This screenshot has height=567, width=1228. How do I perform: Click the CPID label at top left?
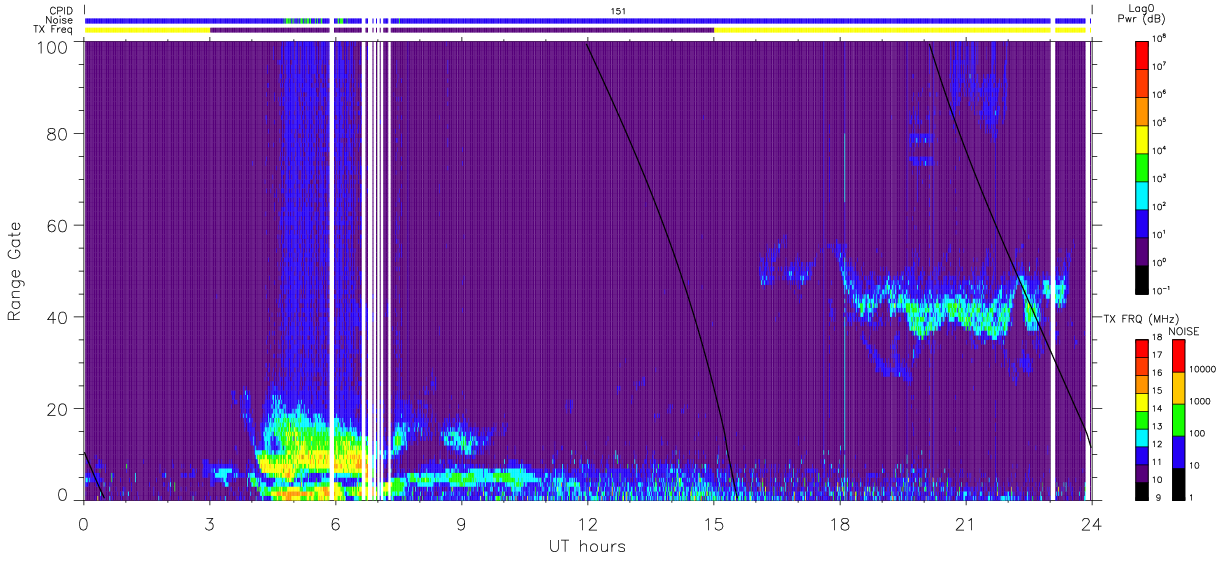(x=61, y=11)
